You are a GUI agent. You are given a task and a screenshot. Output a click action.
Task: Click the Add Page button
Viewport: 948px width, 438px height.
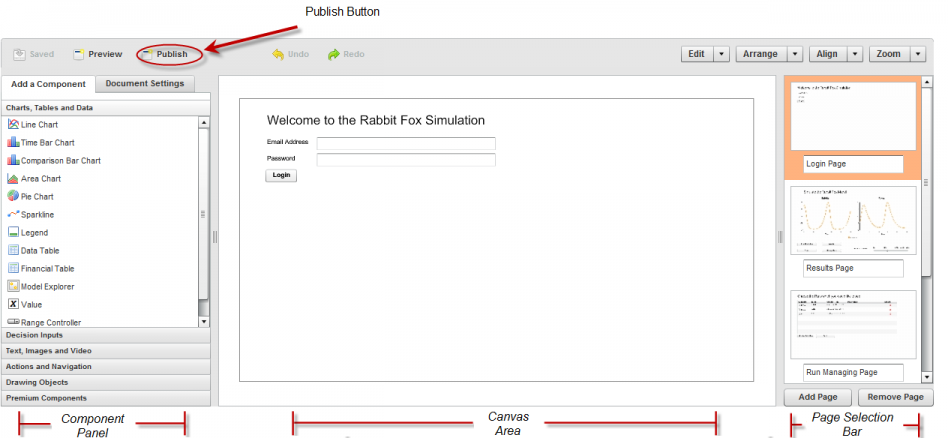(x=818, y=397)
